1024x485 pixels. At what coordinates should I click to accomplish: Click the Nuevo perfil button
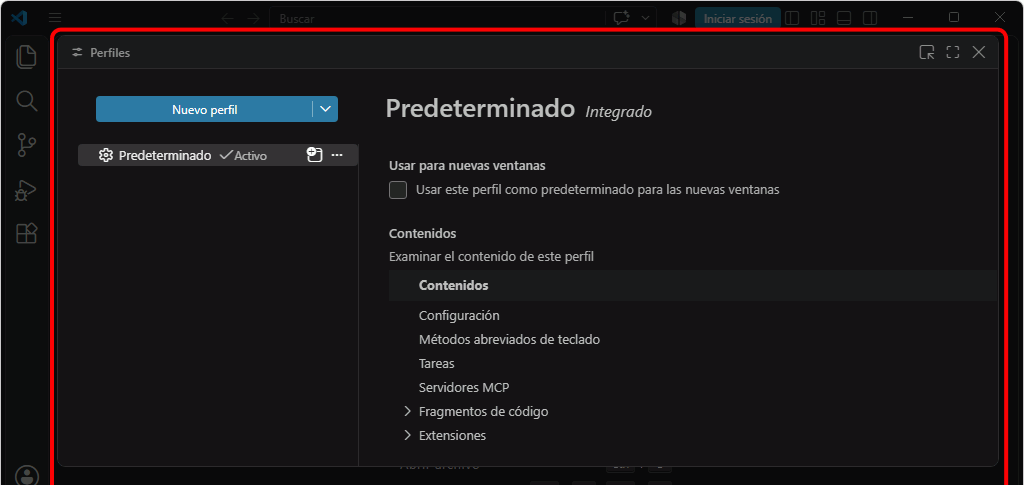(x=204, y=109)
